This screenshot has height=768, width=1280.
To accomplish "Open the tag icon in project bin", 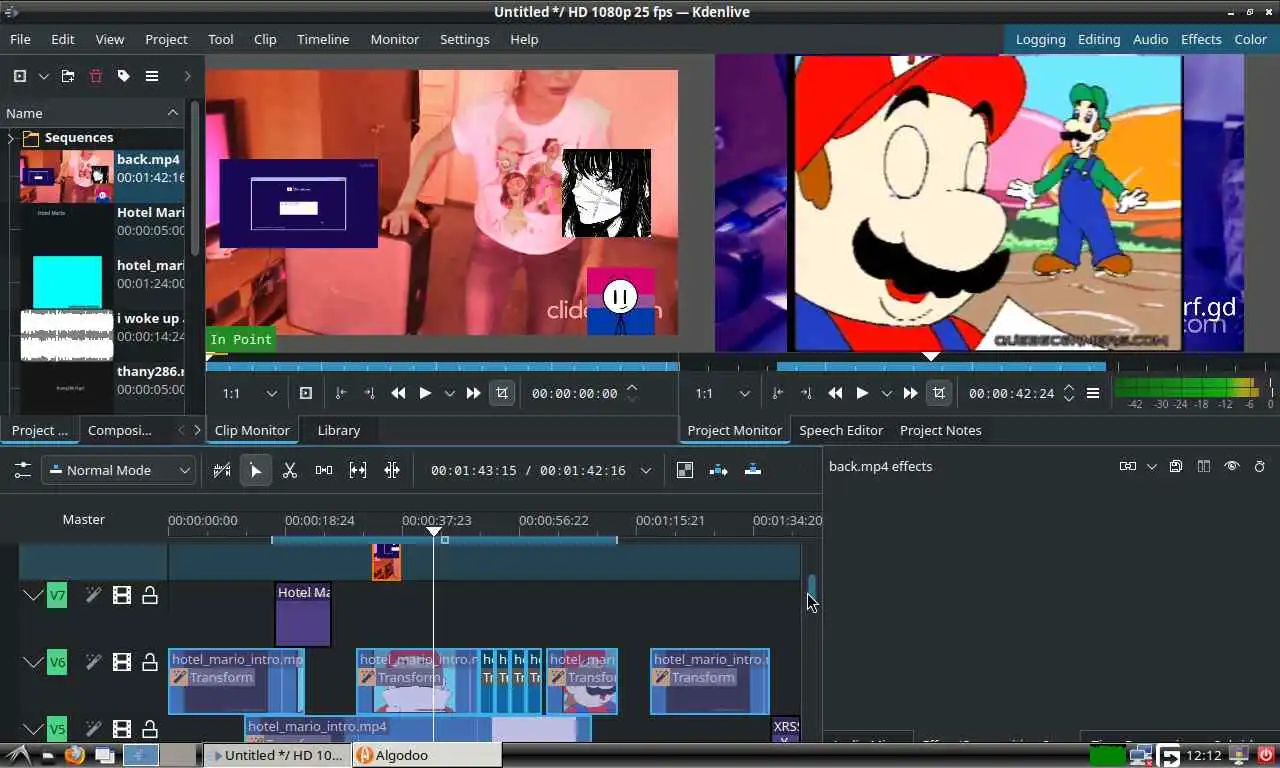I will point(124,76).
